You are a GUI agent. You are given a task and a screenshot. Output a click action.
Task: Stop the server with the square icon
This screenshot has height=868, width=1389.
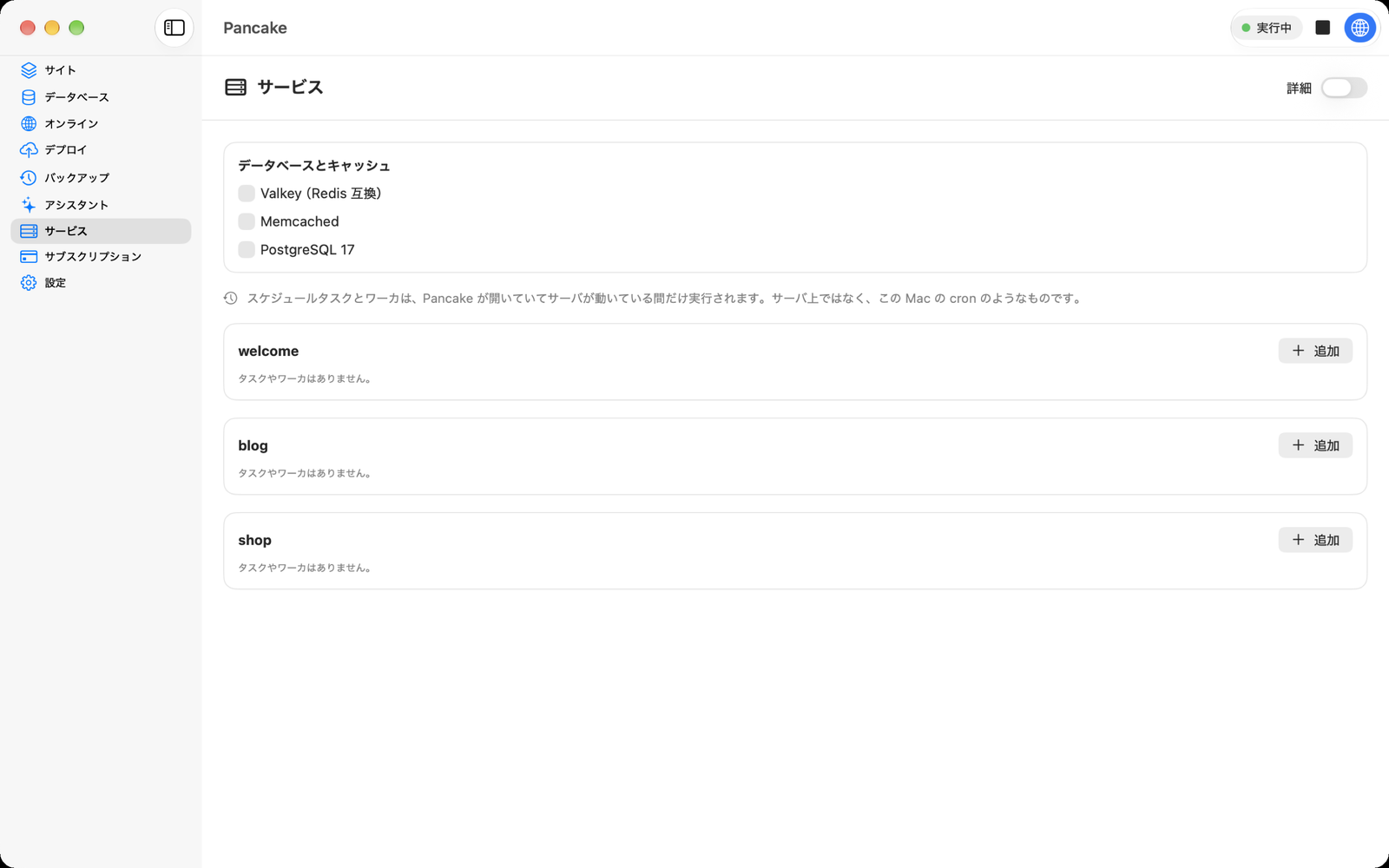pos(1323,28)
